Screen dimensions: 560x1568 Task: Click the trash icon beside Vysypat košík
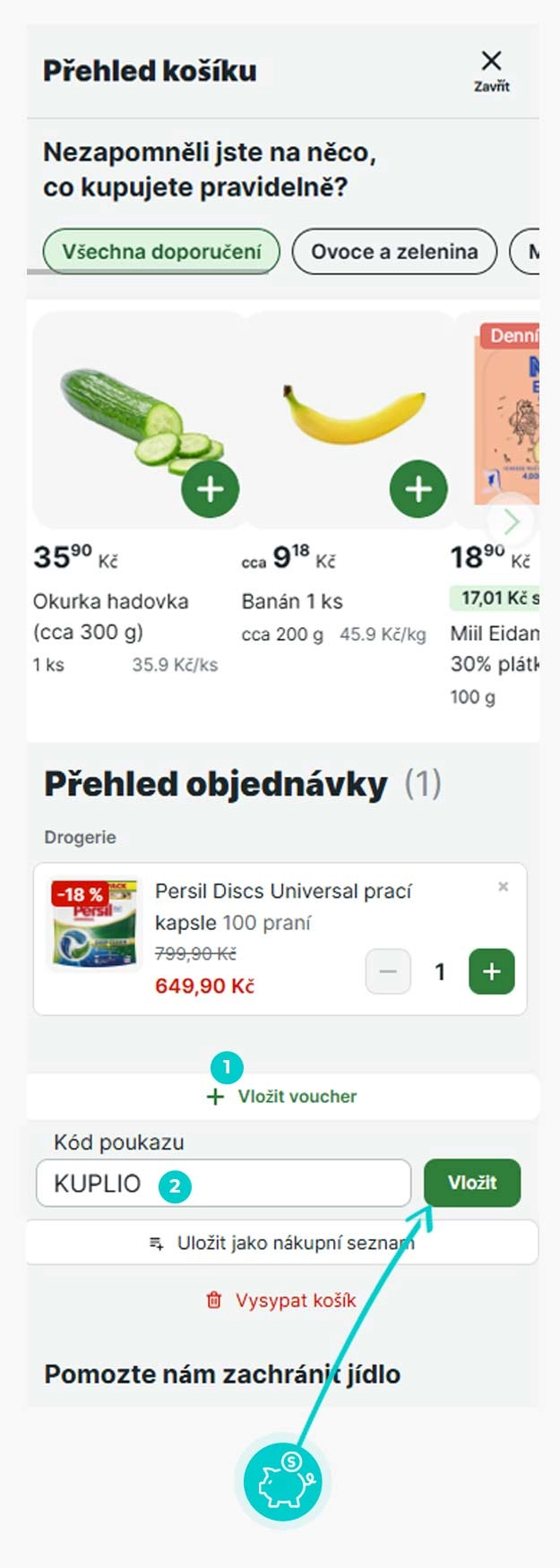pos(215,1300)
